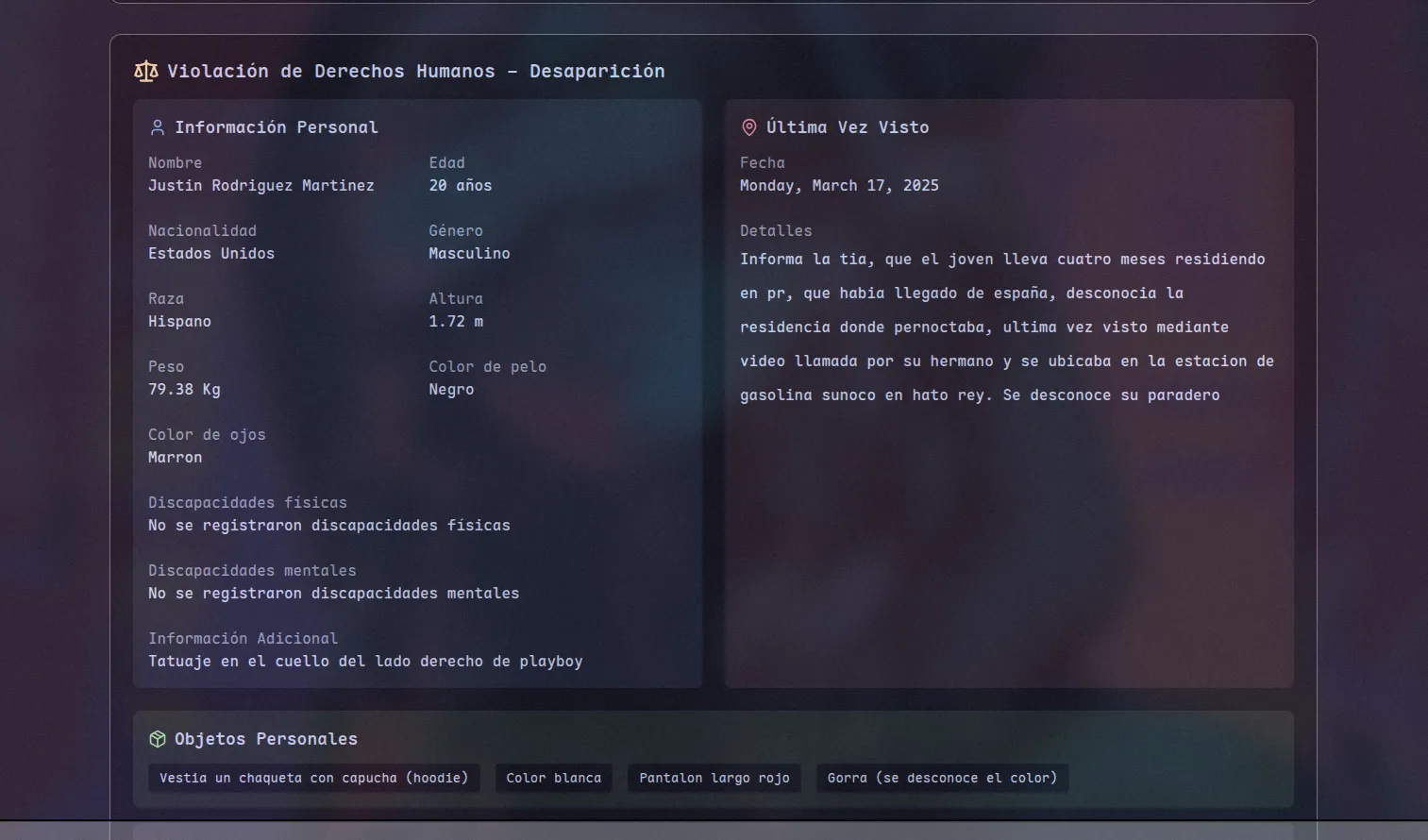The image size is (1428, 840).
Task: Click the location pin icon by Última Vez Visto
Action: pos(749,127)
